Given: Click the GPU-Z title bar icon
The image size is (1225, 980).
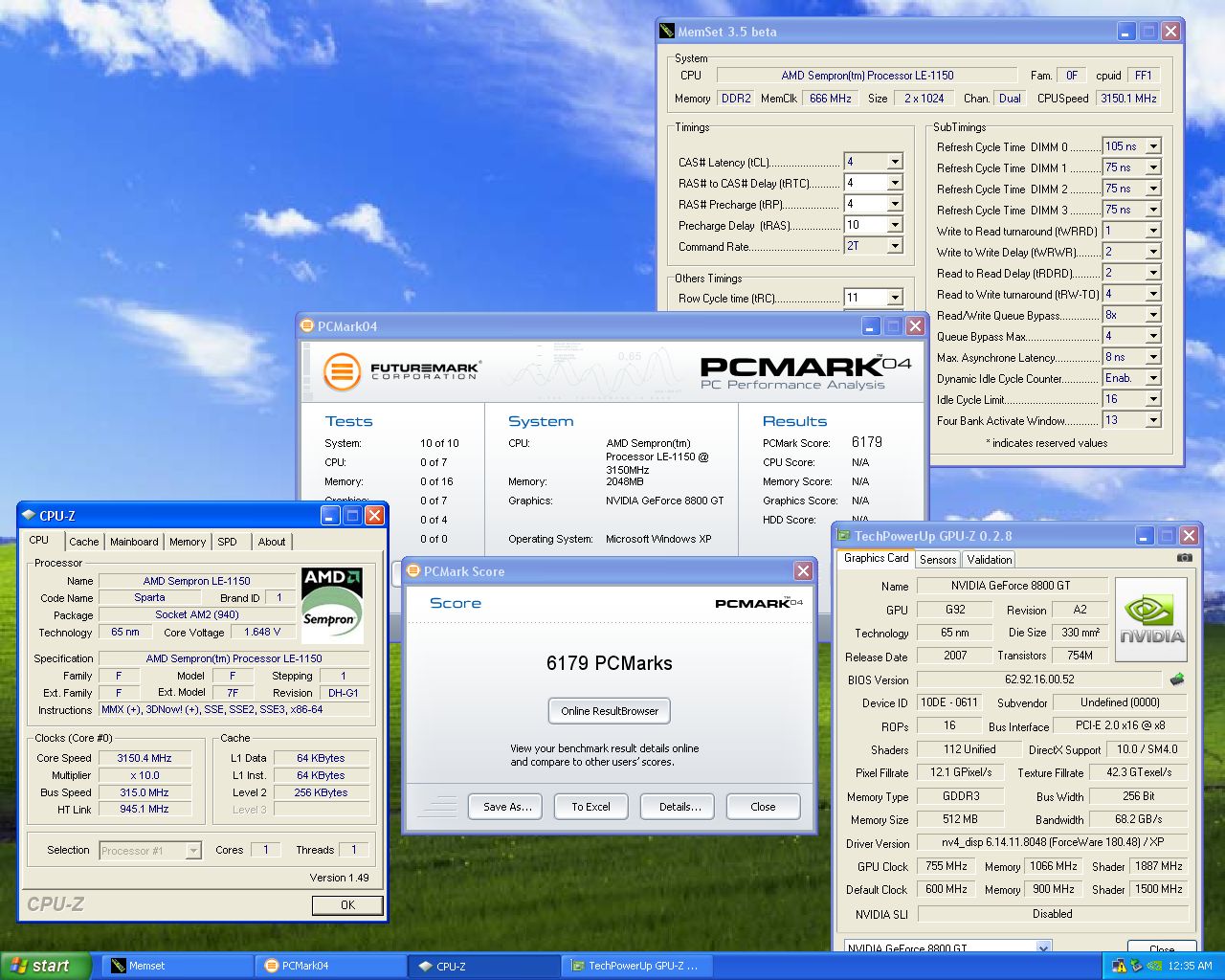Looking at the screenshot, I should point(843,536).
